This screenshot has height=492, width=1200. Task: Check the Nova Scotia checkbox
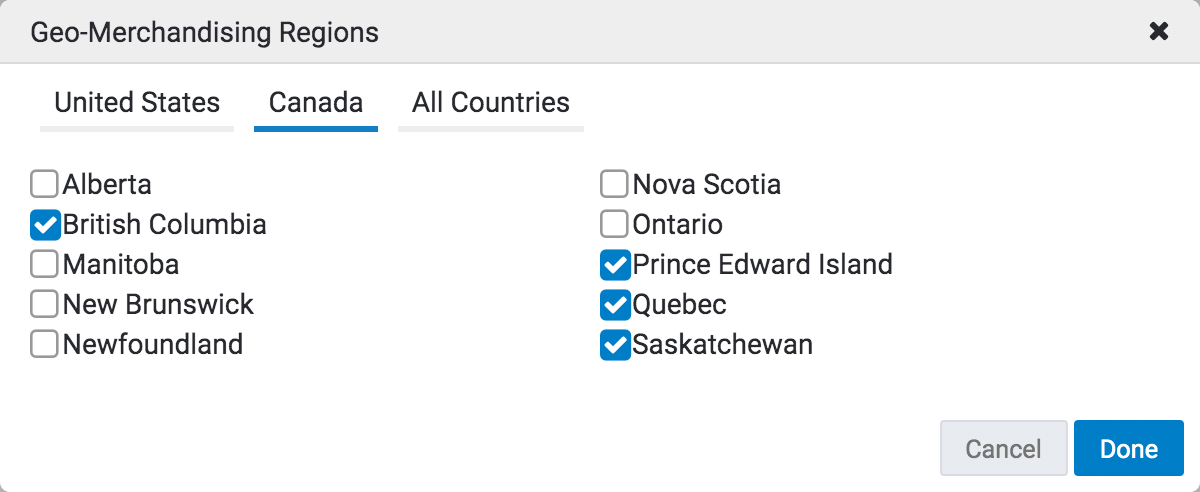click(614, 184)
